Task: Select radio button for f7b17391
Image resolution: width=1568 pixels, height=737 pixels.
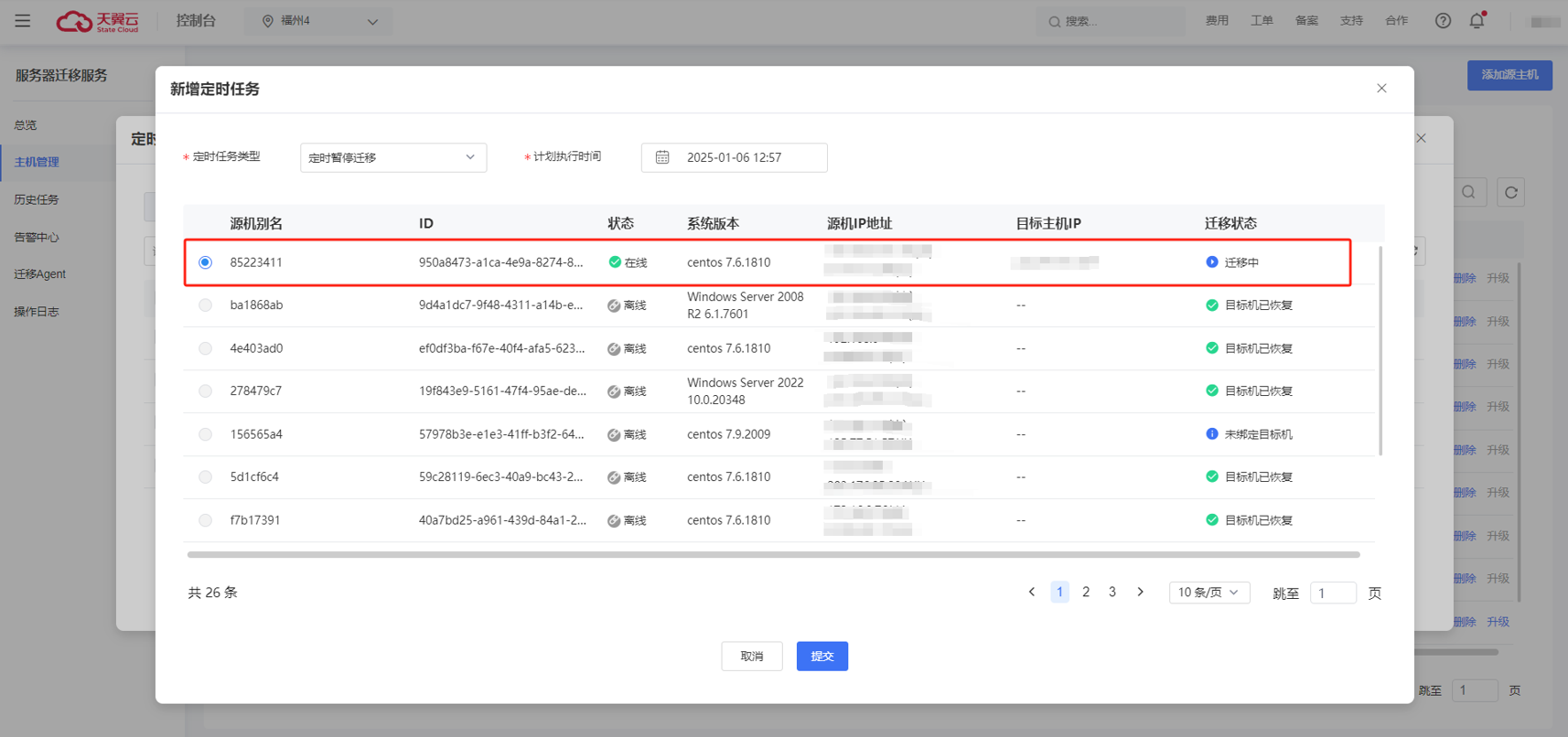Action: 205,520
